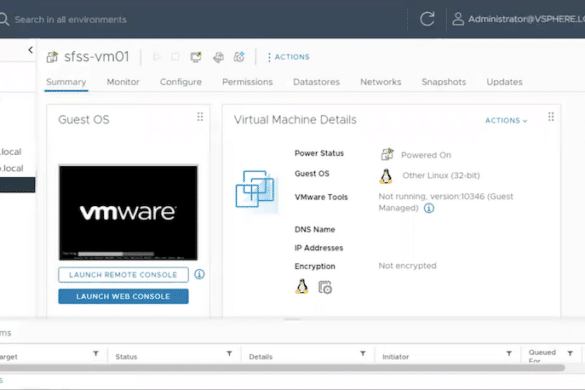Click the refresh icon in top bar
The height and width of the screenshot is (390, 585).
click(x=427, y=19)
